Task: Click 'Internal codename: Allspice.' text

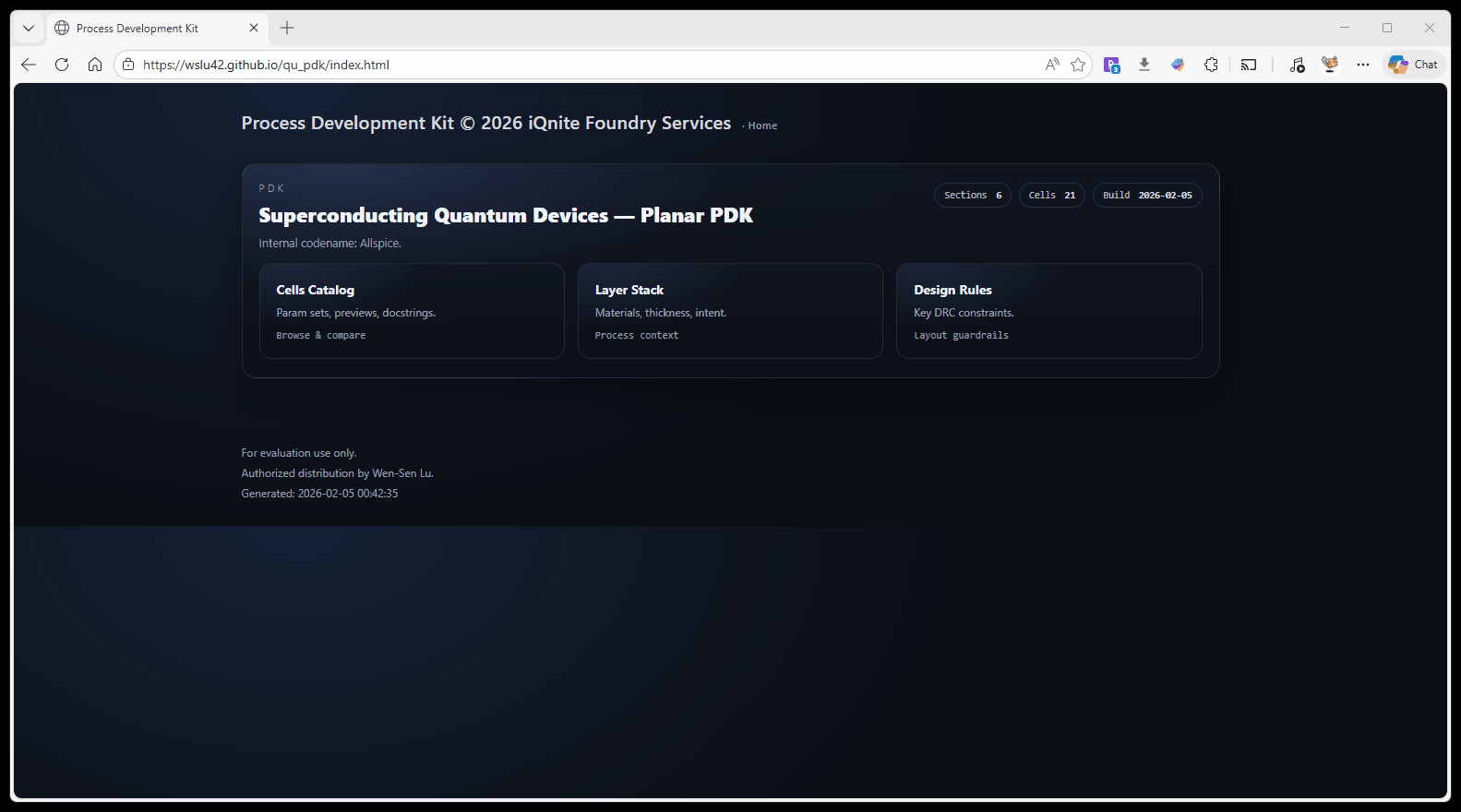Action: pyautogui.click(x=329, y=244)
